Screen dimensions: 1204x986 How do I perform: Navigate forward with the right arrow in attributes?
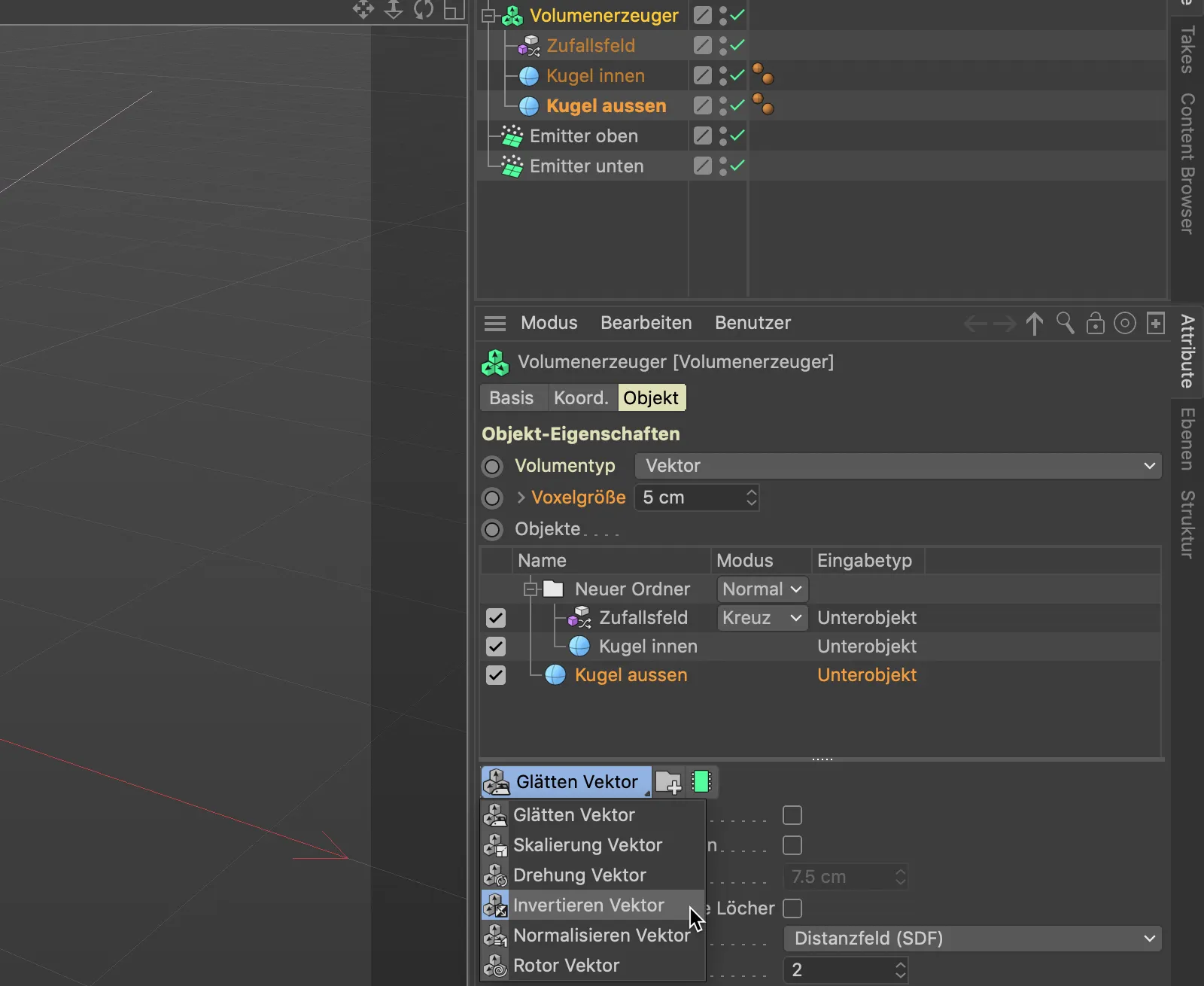pyautogui.click(x=1005, y=324)
